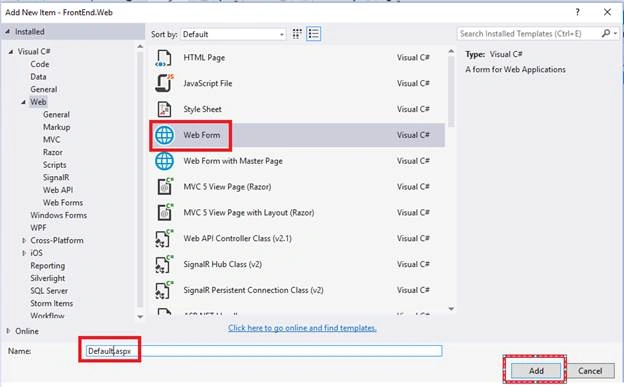Open the Sort by Default dropdown
624x387 pixels.
(x=233, y=34)
